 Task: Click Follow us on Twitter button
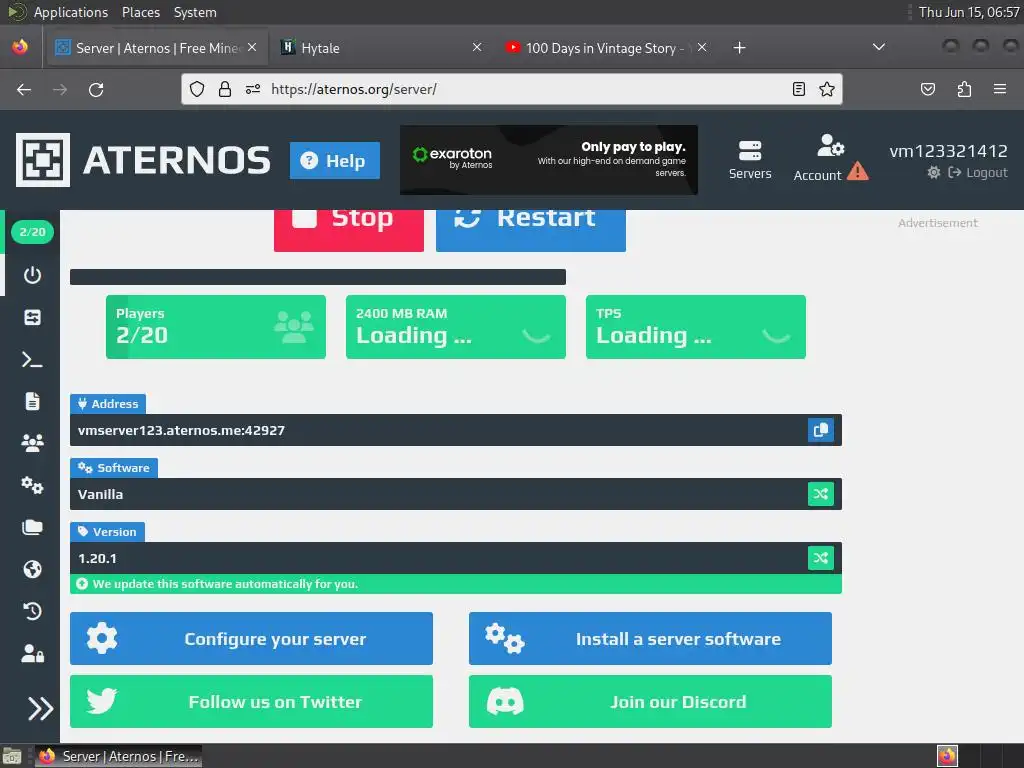click(251, 701)
